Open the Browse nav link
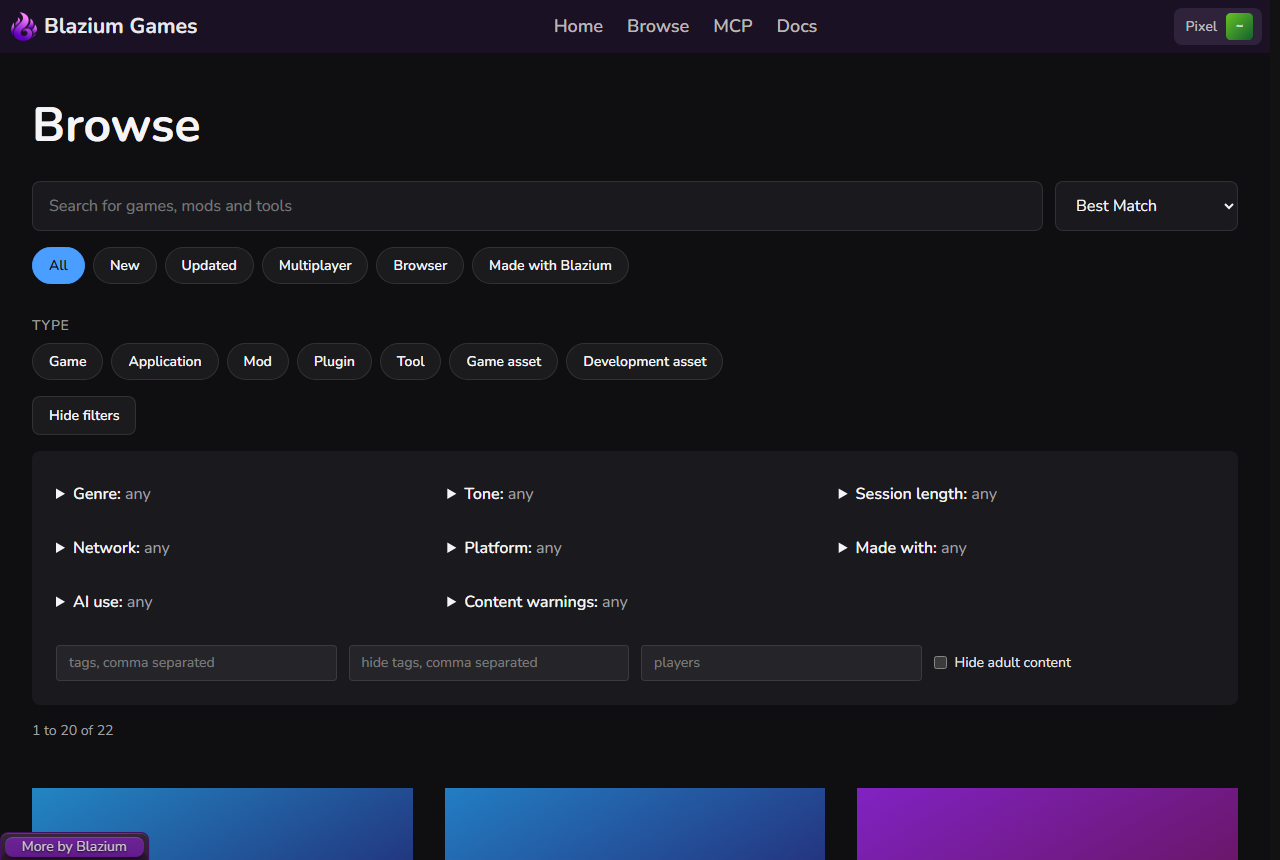The image size is (1280, 860). [658, 26]
